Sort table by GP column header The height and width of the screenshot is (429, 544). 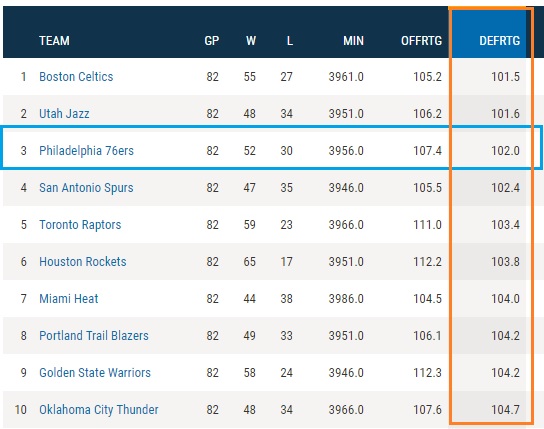212,41
